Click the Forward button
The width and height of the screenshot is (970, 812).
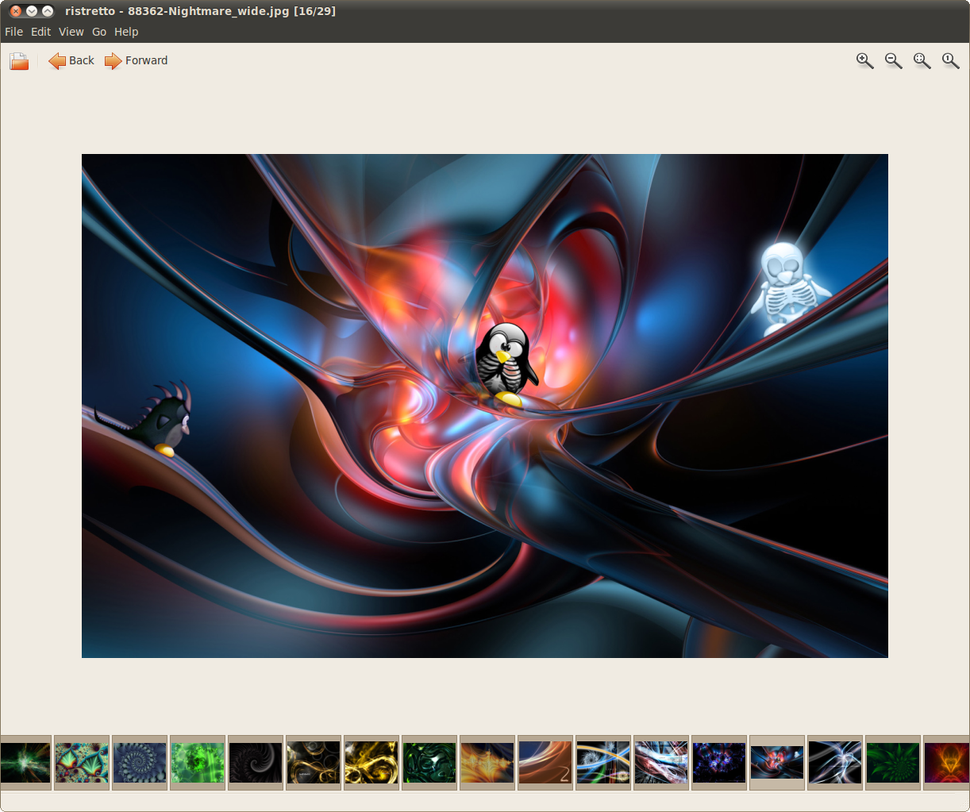tap(136, 60)
